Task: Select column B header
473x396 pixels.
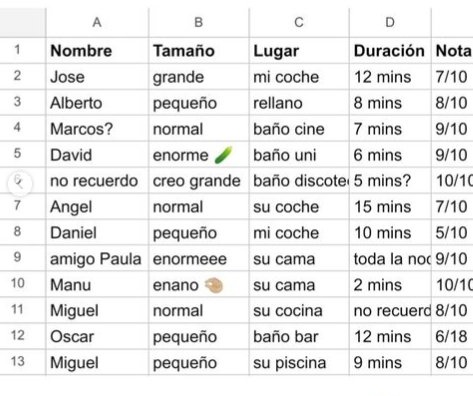Action: (199, 23)
